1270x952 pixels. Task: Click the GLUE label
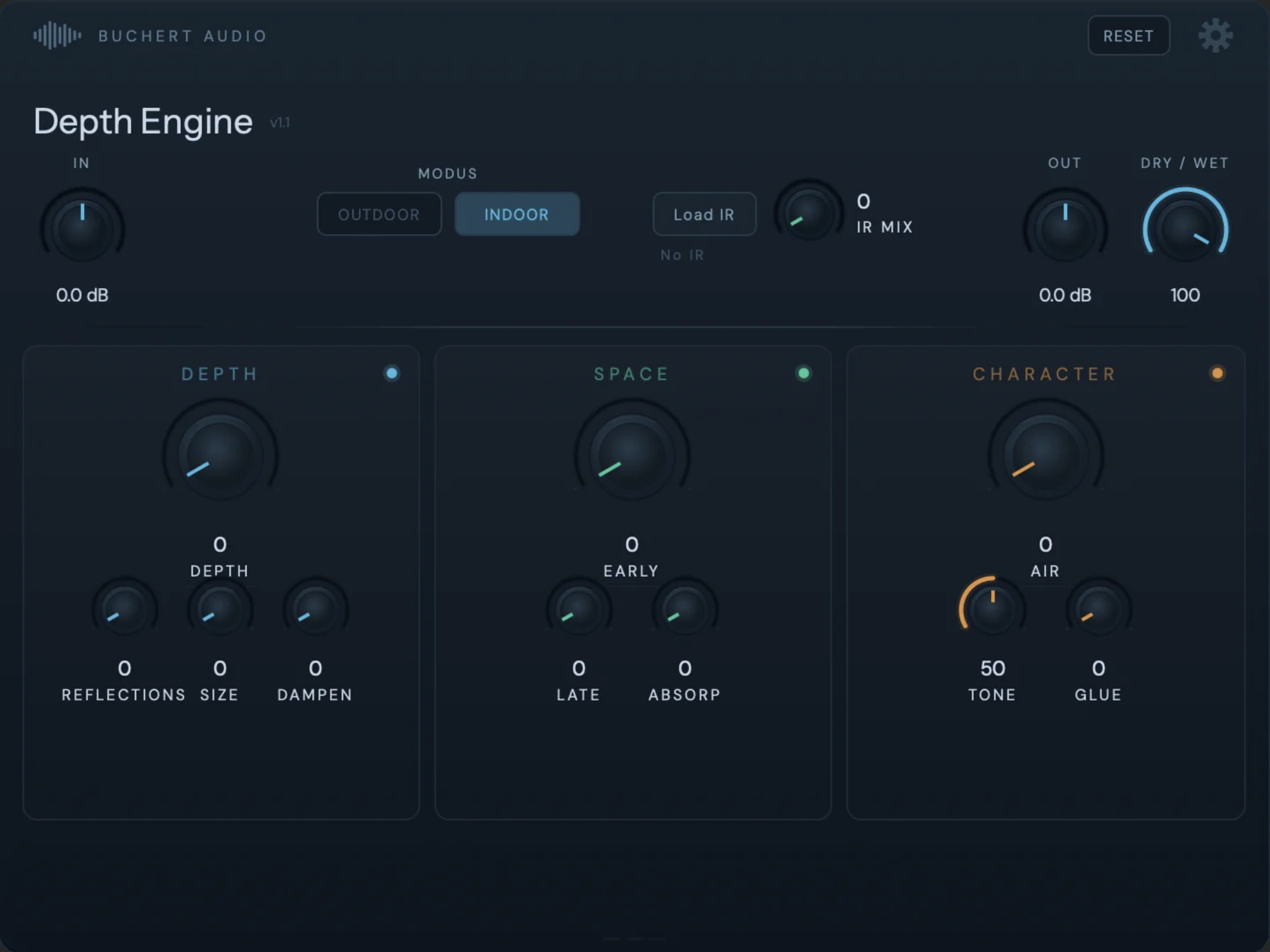click(1099, 695)
